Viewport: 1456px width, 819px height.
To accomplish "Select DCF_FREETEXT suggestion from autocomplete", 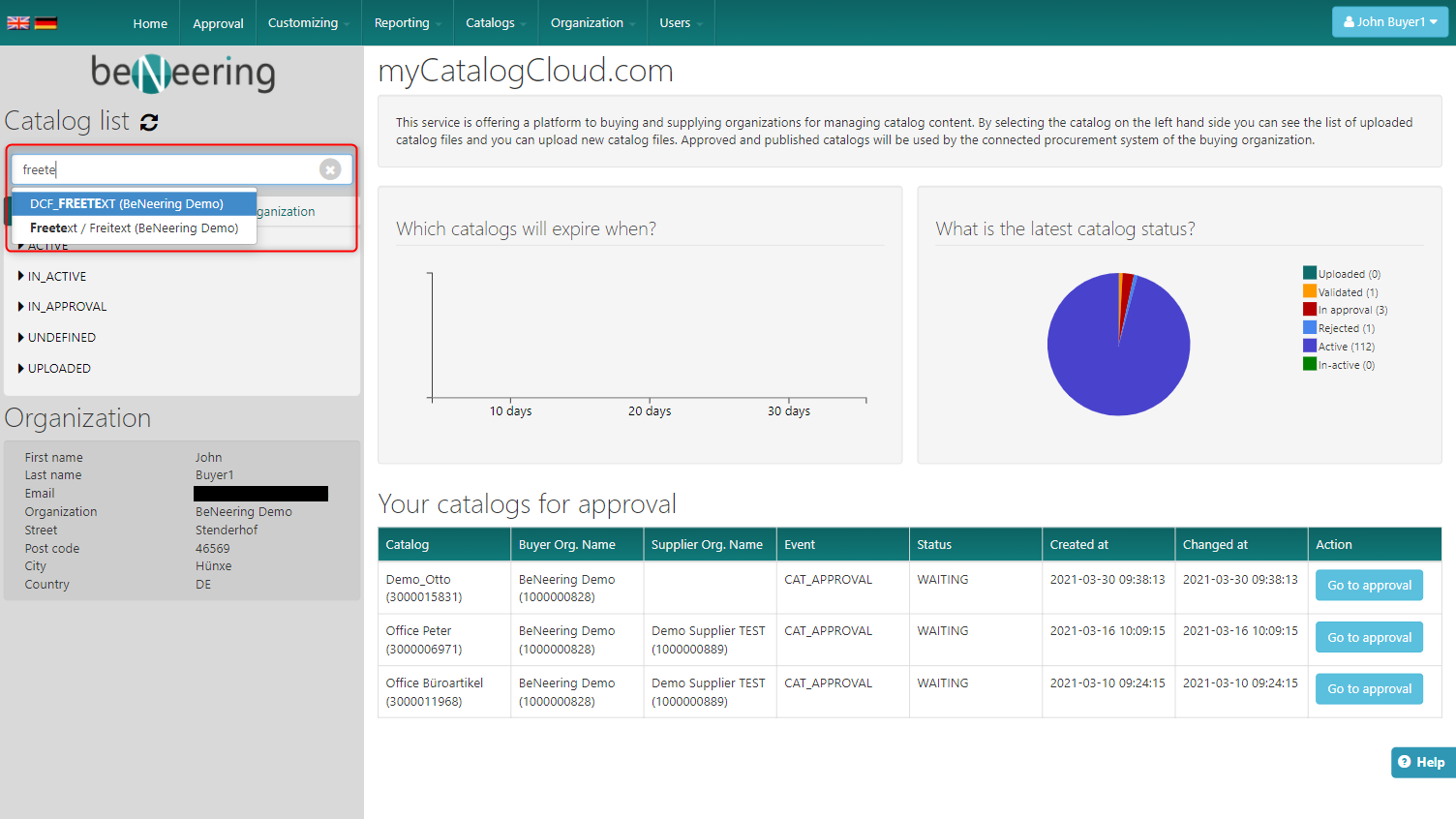I will 127,204.
